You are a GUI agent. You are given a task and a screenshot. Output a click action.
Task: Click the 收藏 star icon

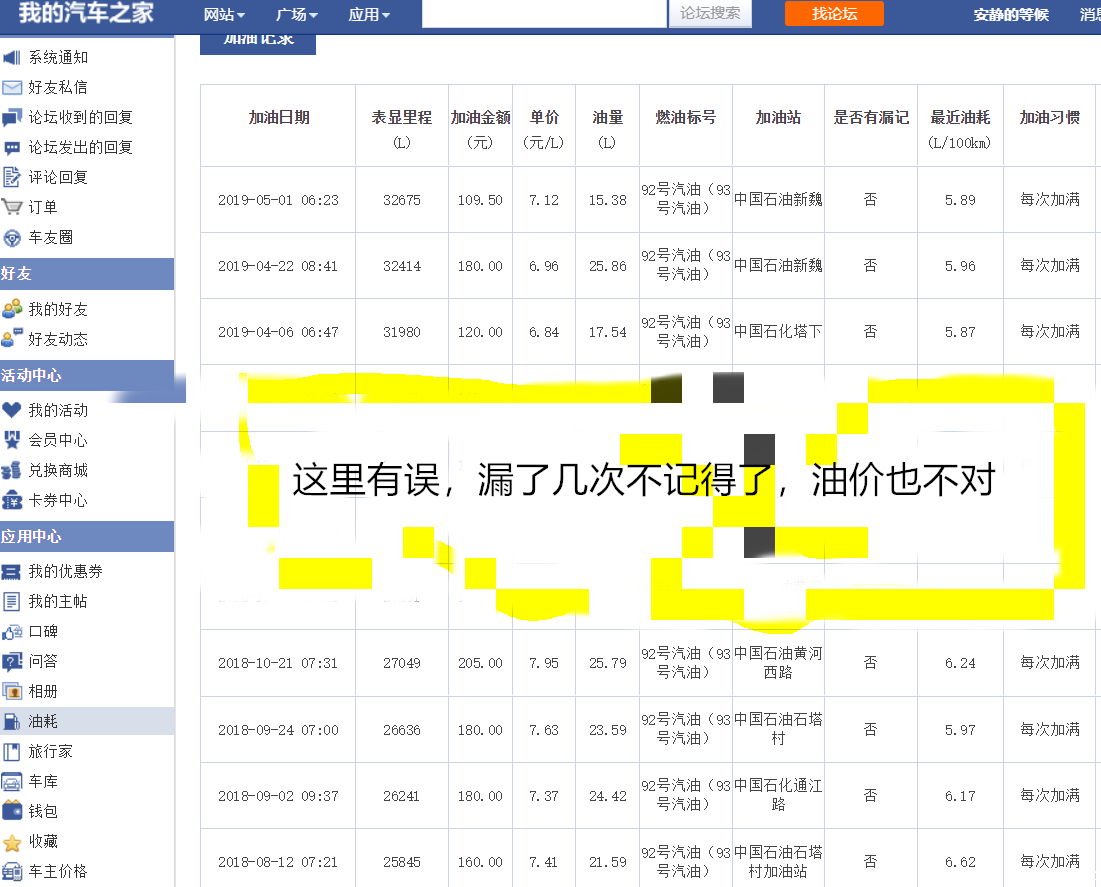(12, 842)
